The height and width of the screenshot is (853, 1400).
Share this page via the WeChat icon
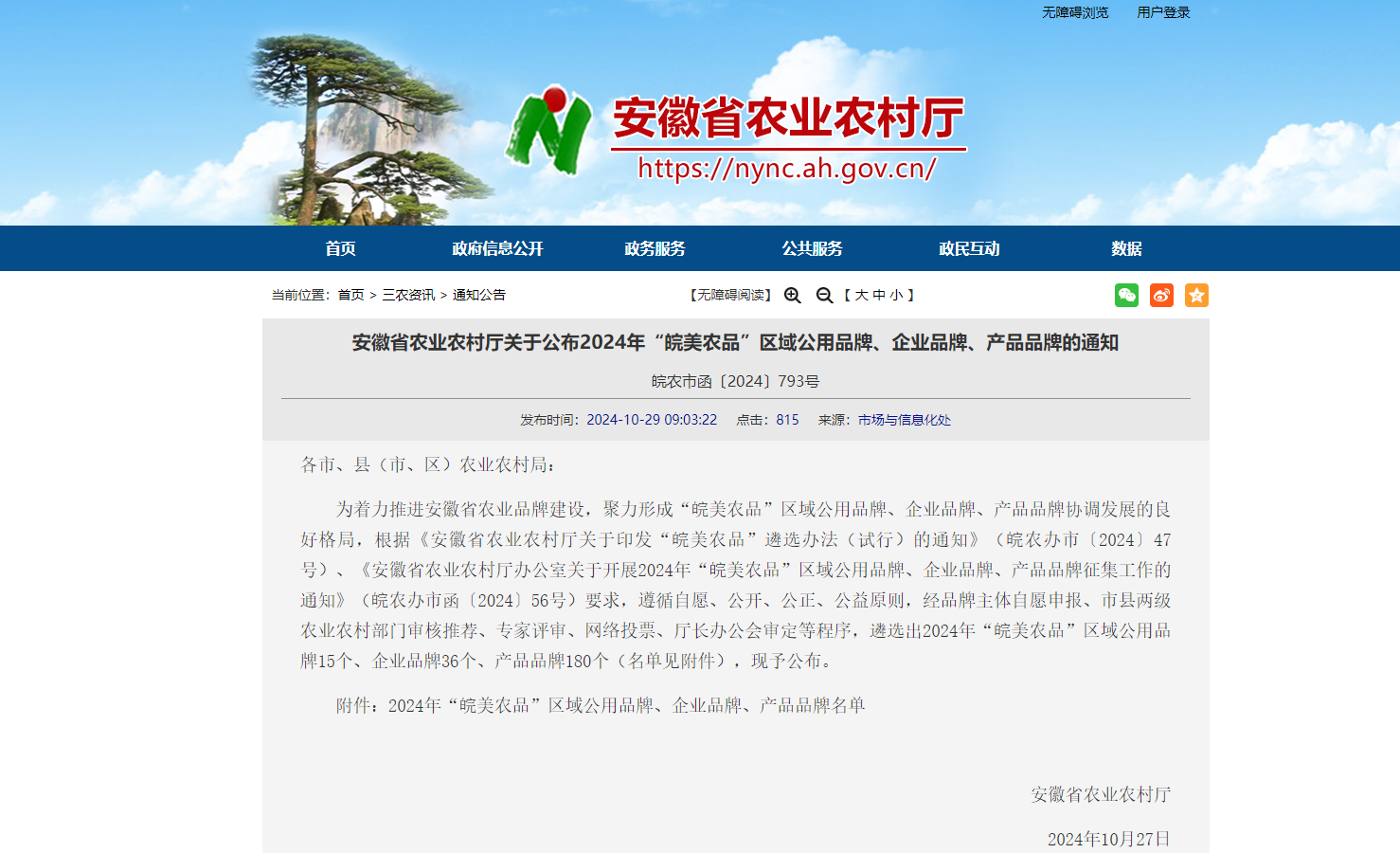pos(1126,295)
